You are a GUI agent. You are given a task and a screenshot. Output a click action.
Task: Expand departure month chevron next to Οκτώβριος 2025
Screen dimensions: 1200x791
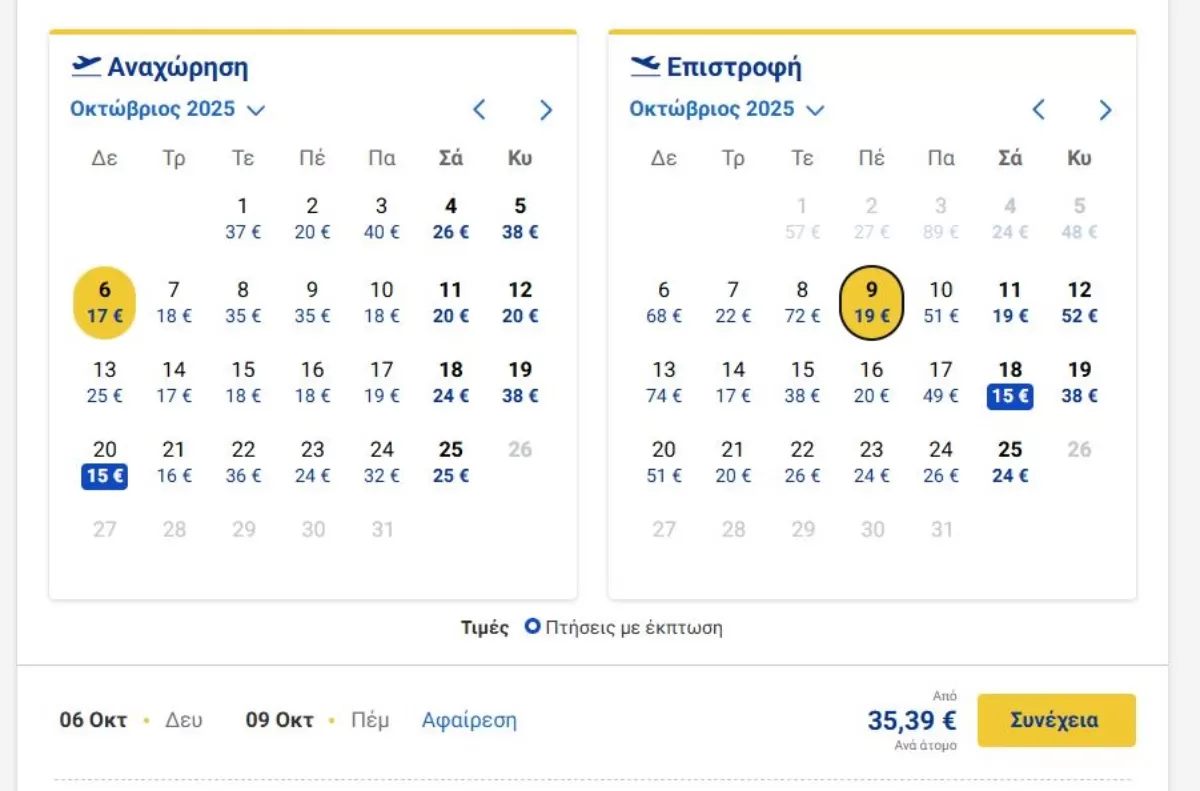pos(256,110)
